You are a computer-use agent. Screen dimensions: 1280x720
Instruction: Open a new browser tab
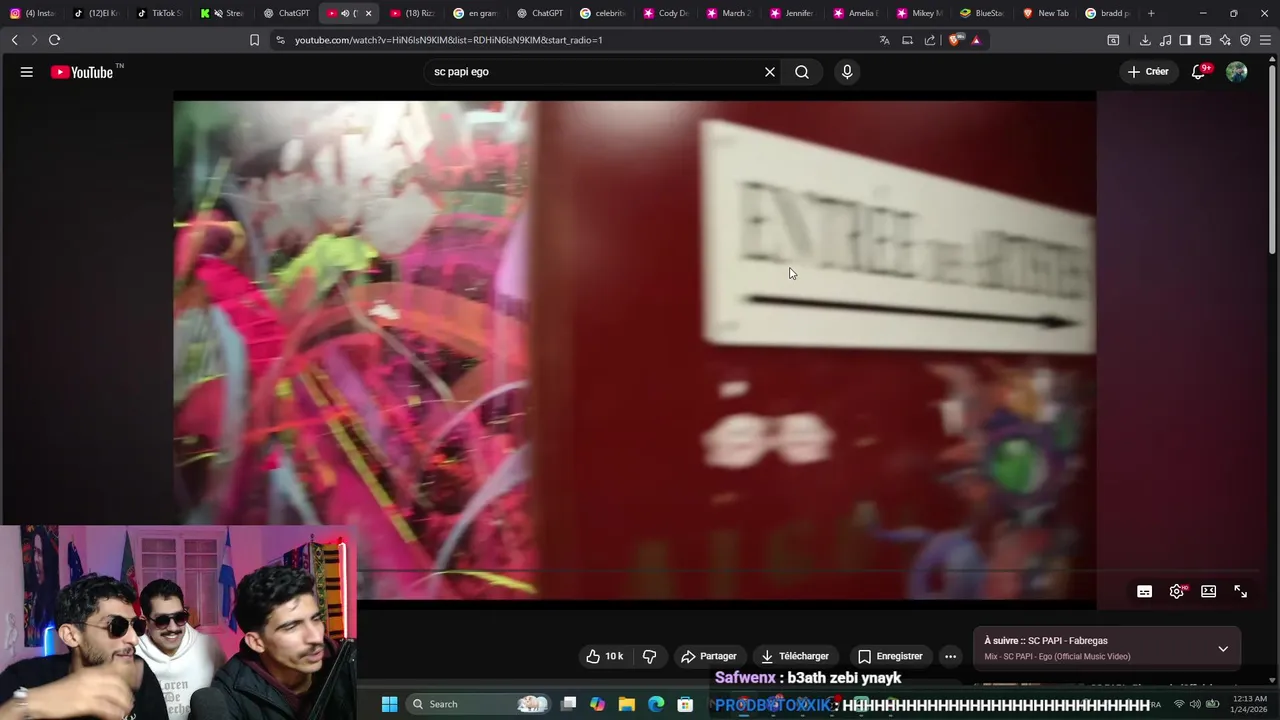coord(1151,13)
